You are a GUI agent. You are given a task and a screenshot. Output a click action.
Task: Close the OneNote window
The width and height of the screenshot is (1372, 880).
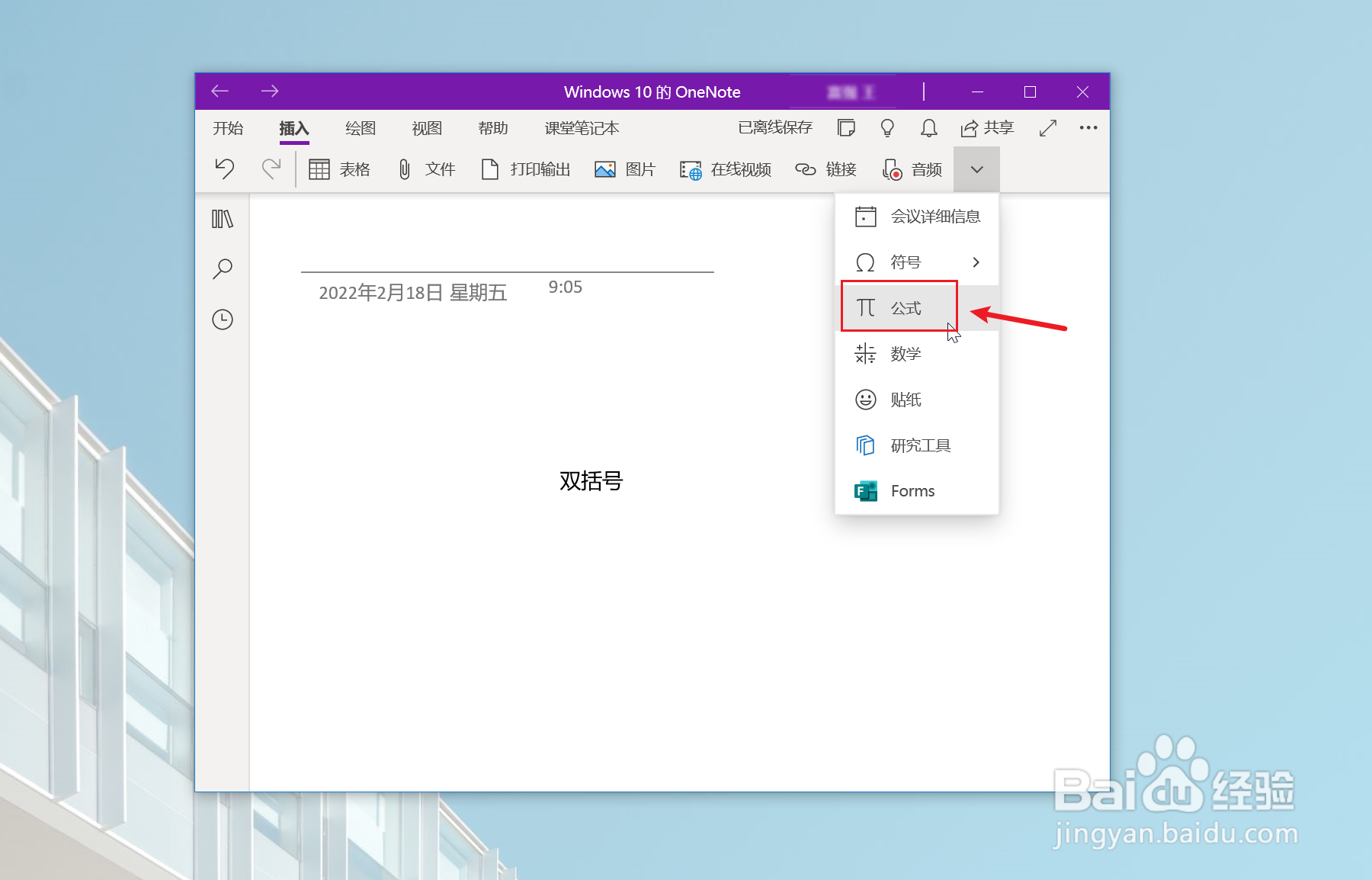click(1082, 92)
